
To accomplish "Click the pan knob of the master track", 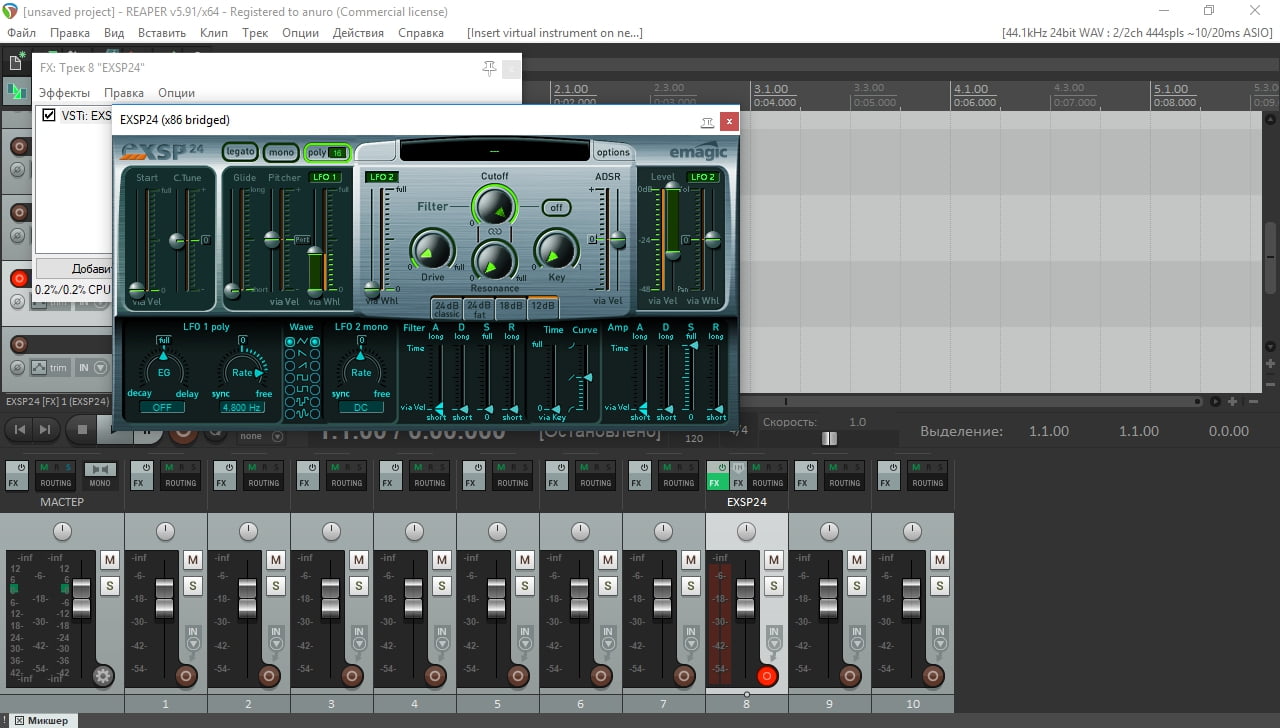I will click(62, 531).
